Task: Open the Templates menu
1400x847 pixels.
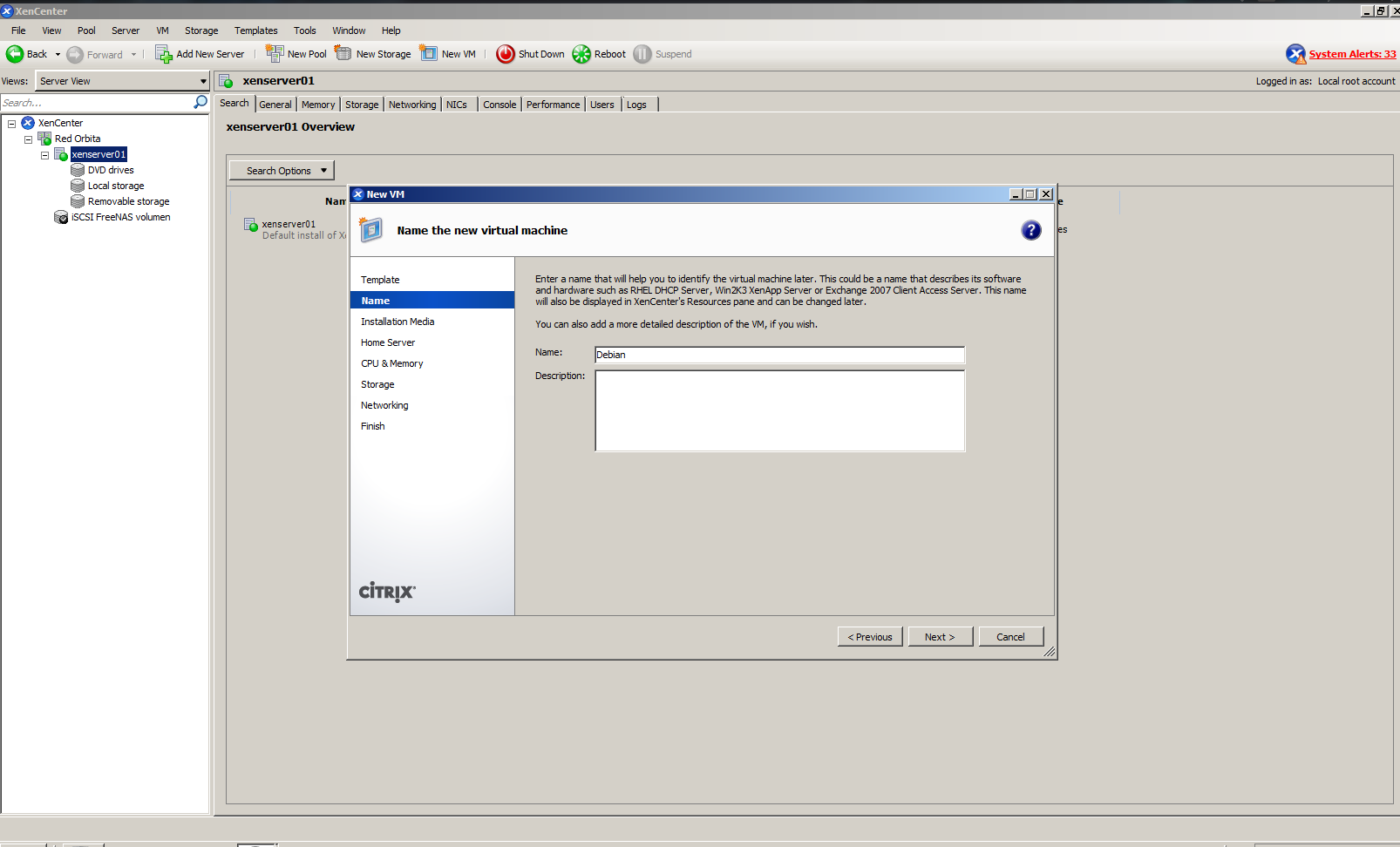Action: click(255, 30)
